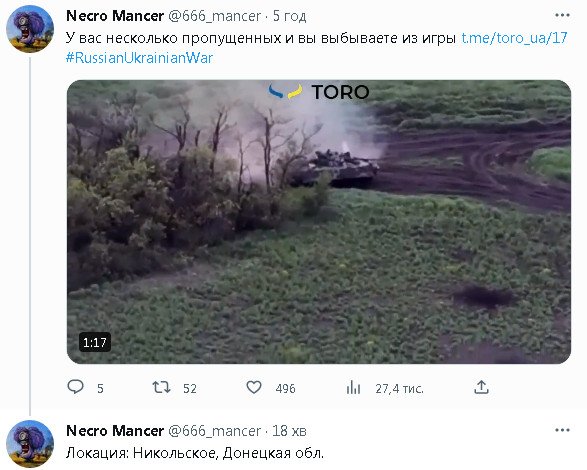Open @666_mancer handle in first tweet
The image size is (587, 470).
pos(215,16)
